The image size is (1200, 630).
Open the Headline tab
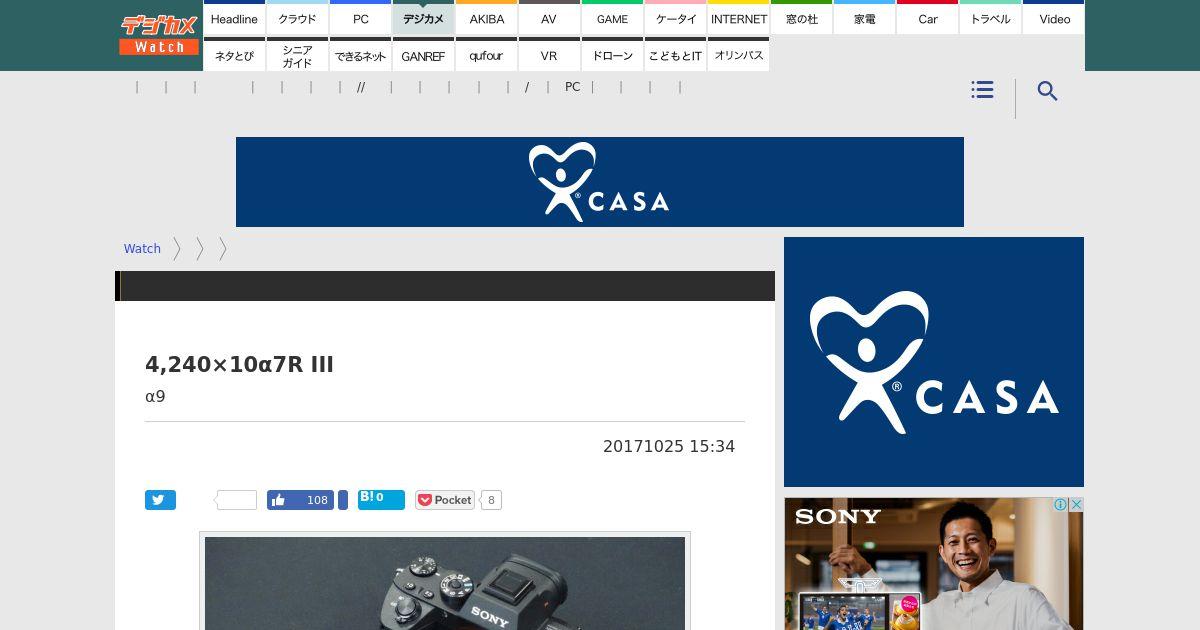[234, 18]
